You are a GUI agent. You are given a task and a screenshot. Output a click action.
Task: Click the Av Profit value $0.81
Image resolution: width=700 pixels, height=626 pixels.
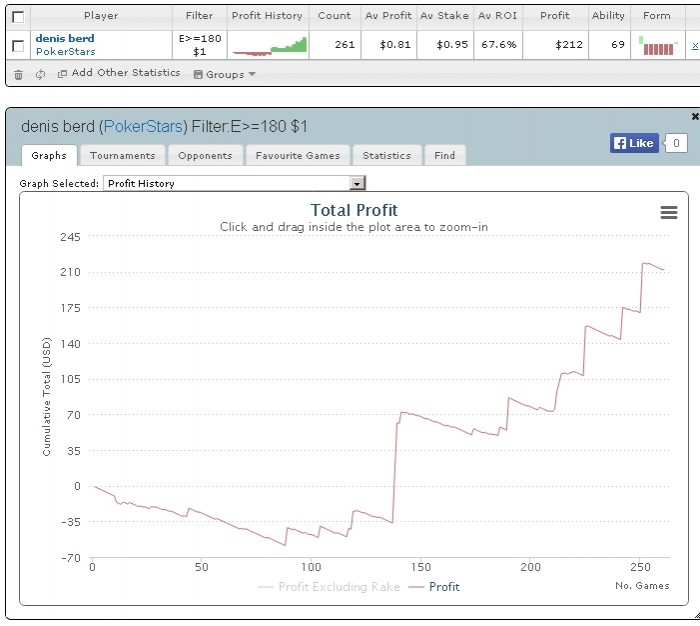click(x=395, y=45)
